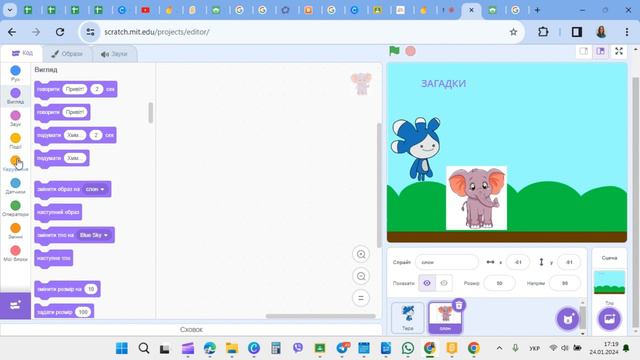Open the Sensing (Датчики) block category
Image resolution: width=640 pixels, height=360 pixels.
click(15, 185)
